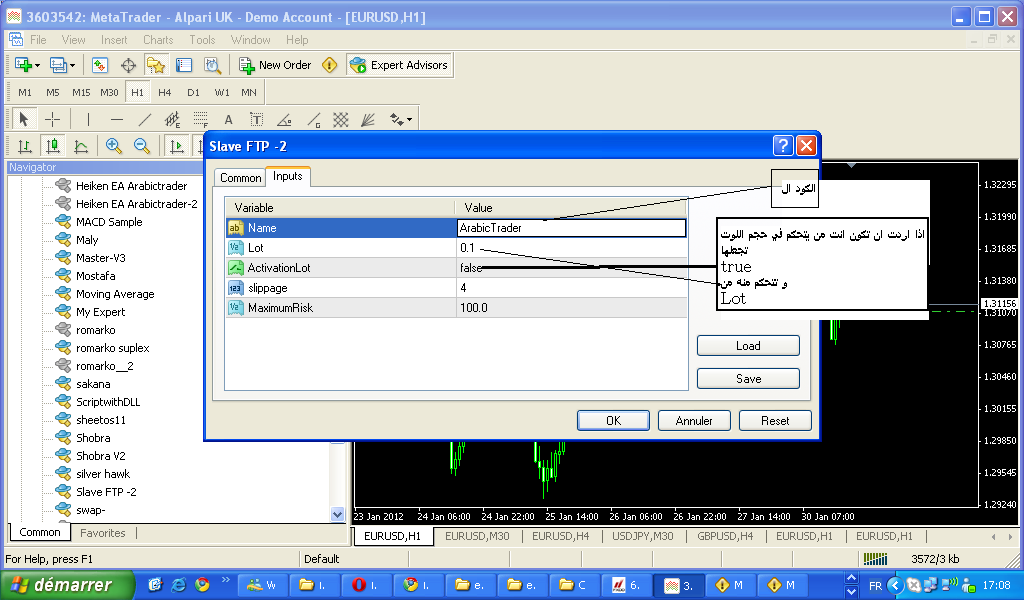Viewport: 1024px width, 600px height.
Task: Select the M15 timeframe
Action: click(81, 93)
